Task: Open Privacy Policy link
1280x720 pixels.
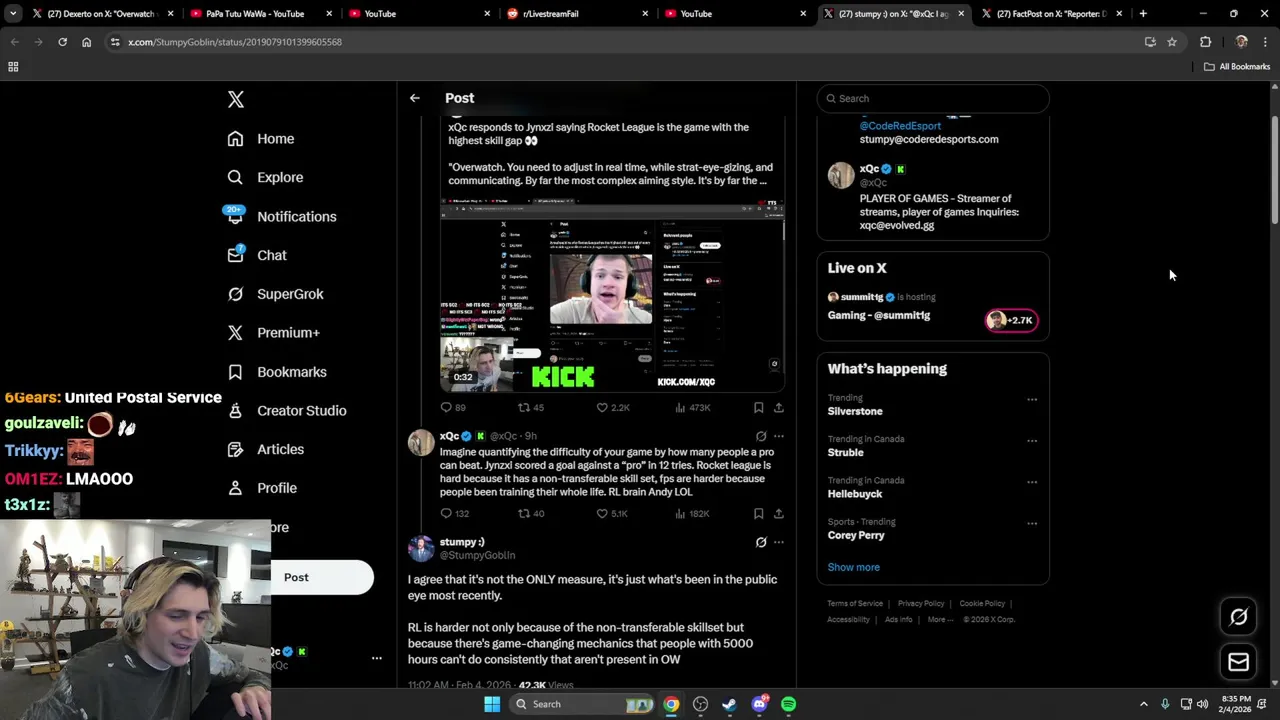Action: click(x=921, y=604)
